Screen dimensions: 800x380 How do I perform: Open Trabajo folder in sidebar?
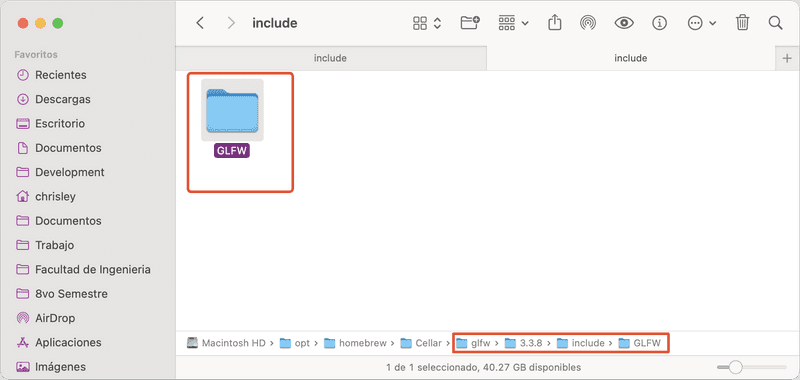54,245
